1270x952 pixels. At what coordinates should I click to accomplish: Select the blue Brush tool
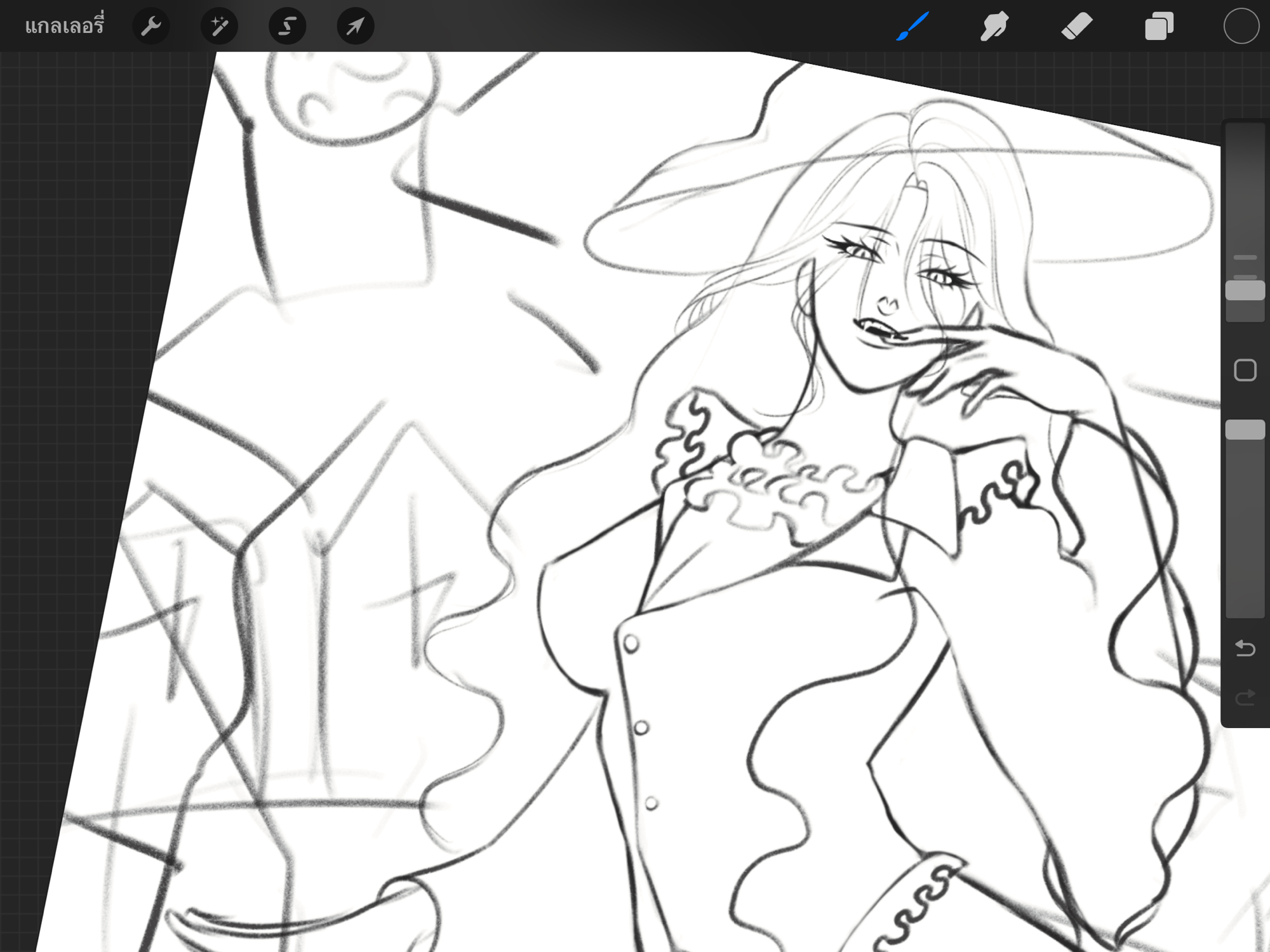[912, 27]
